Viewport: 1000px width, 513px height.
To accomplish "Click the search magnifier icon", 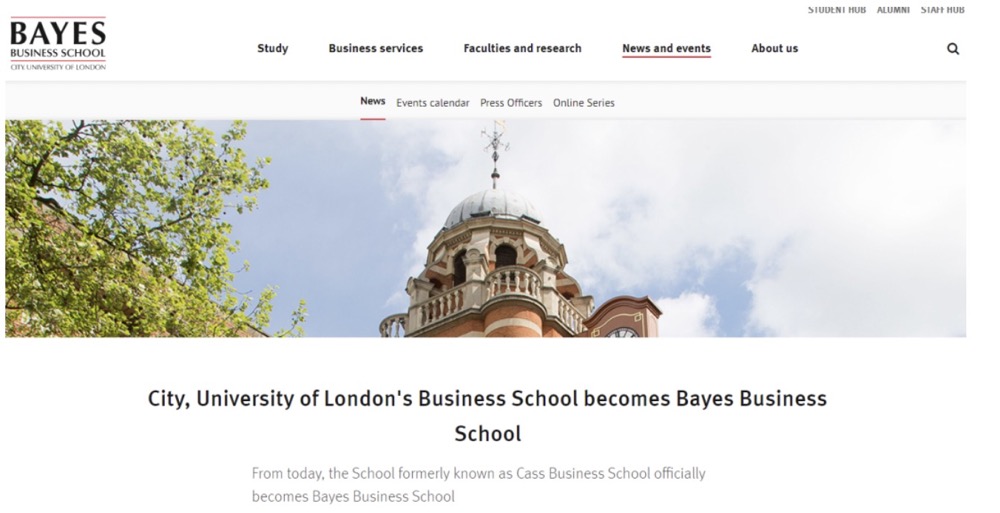I will click(953, 48).
